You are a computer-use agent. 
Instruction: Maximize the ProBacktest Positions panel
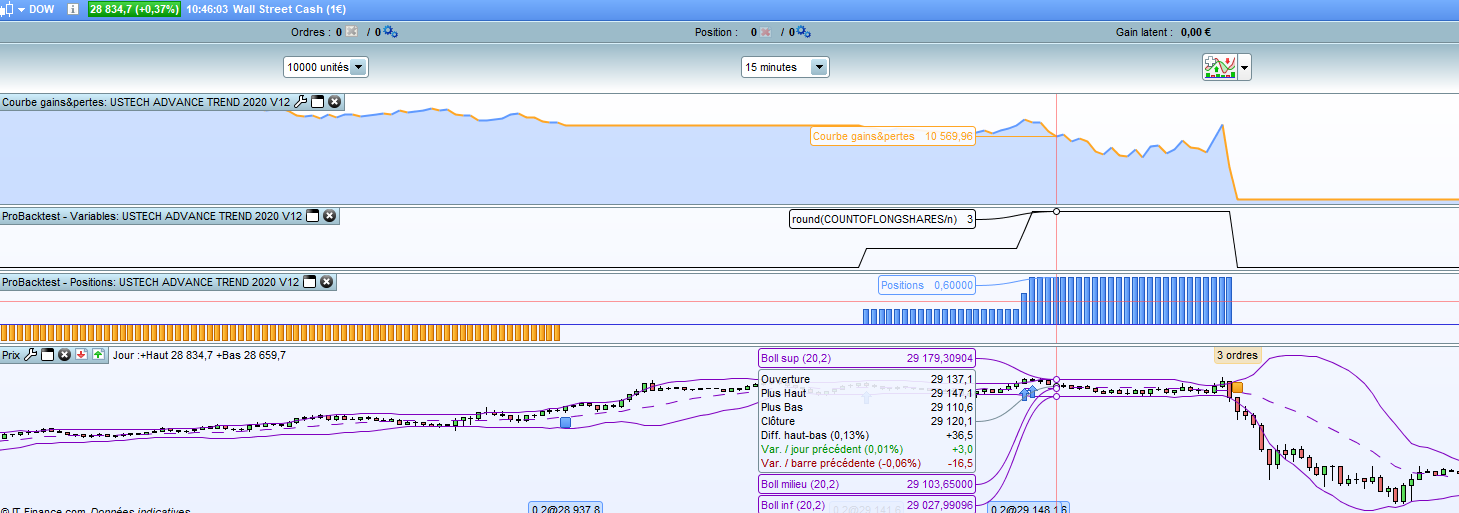[310, 283]
